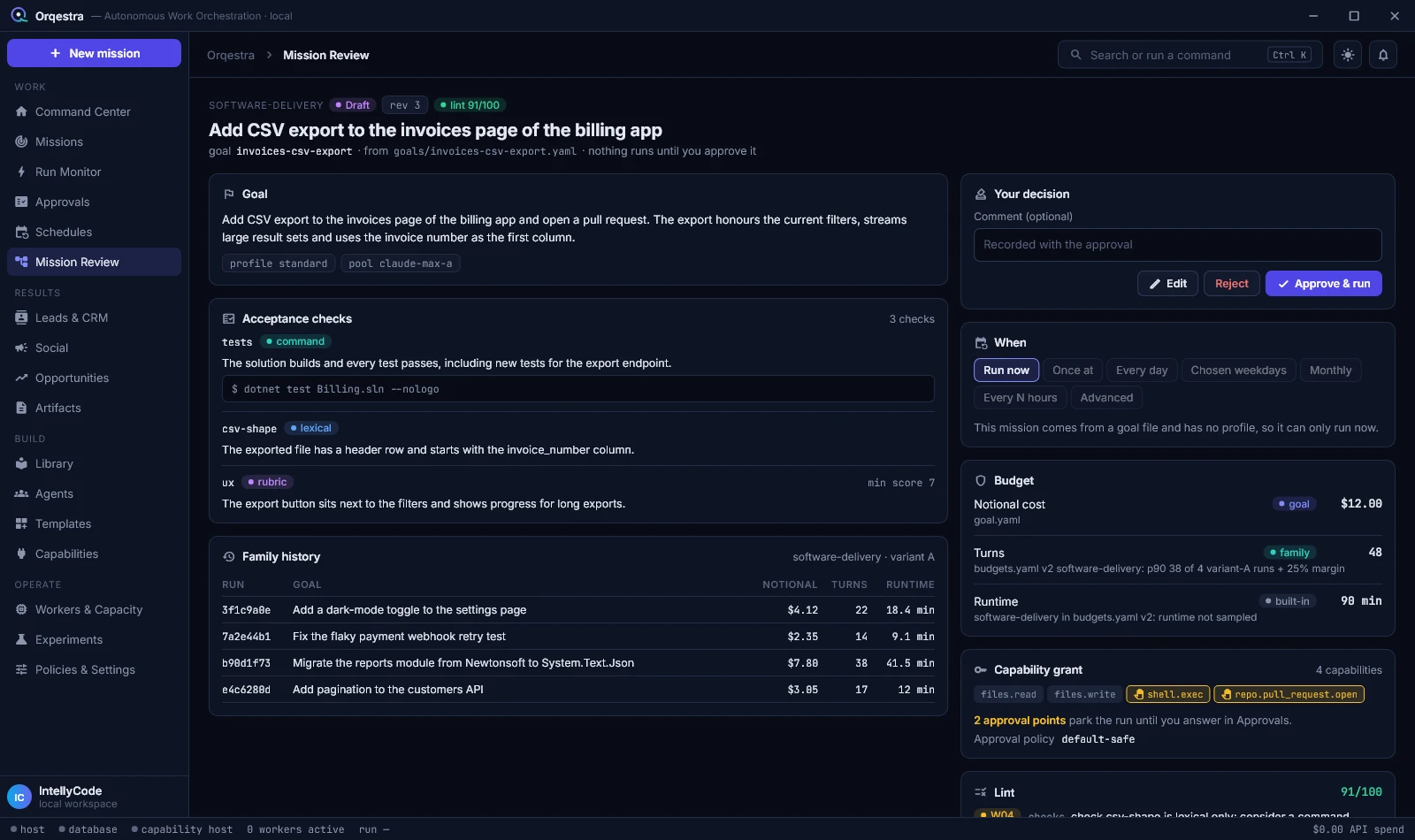Click the Leads & CRM icon
Screen dimensions: 1415x840
21,317
